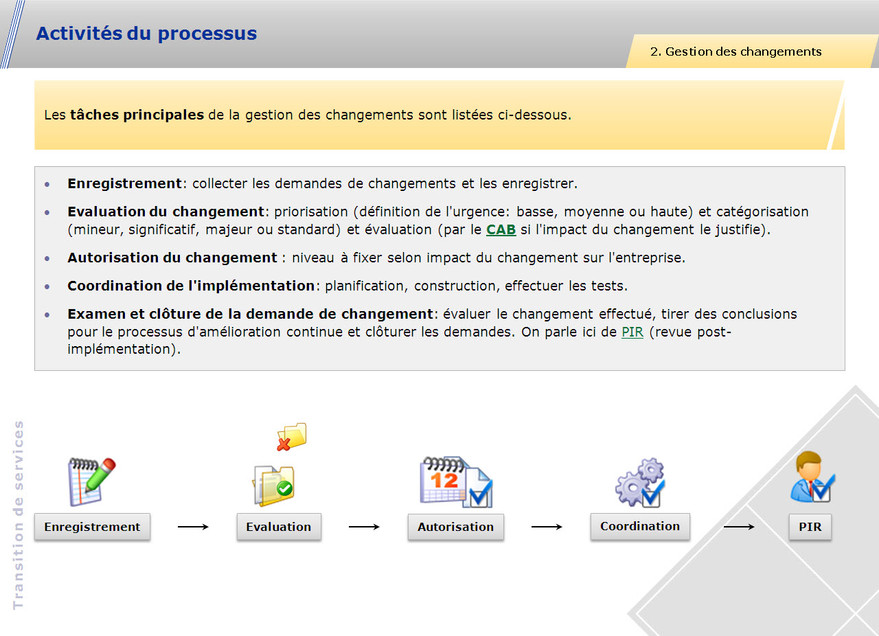Select the "2. Gestion des changements" tab
This screenshot has width=879, height=636.
click(x=736, y=52)
